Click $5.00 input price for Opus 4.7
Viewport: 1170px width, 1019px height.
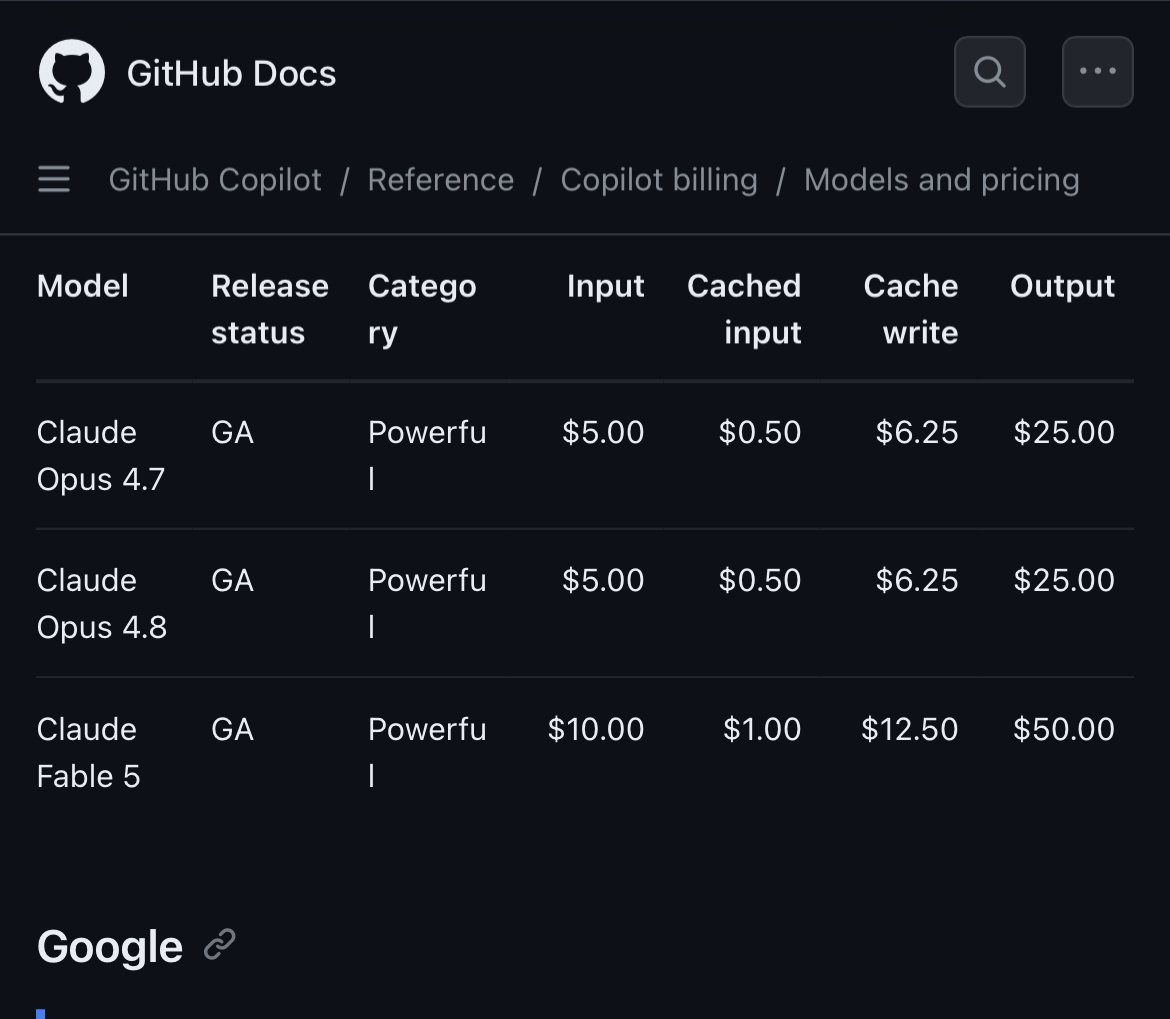point(603,432)
